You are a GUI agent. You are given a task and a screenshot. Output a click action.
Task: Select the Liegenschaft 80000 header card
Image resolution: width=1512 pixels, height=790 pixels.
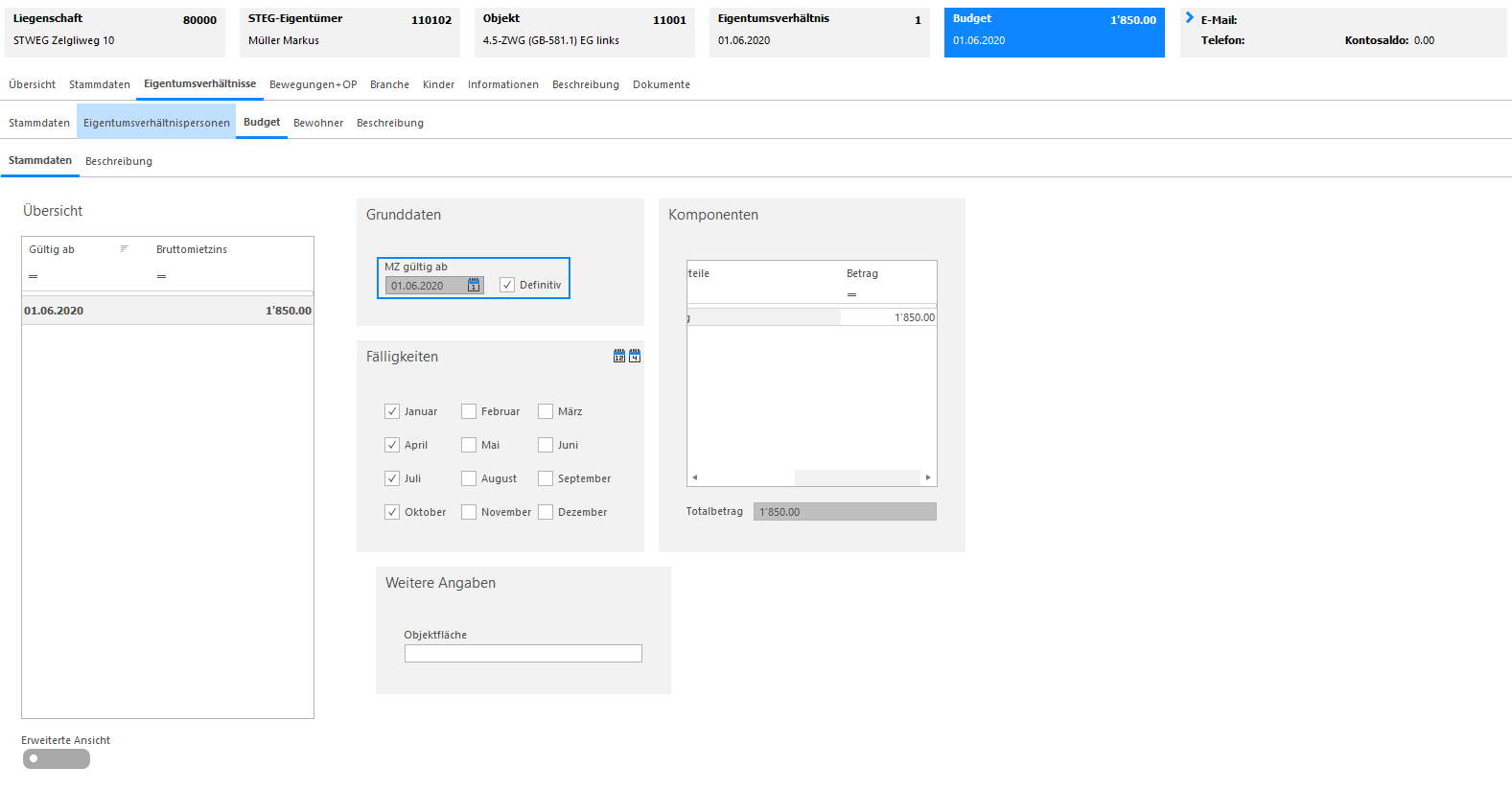115,33
